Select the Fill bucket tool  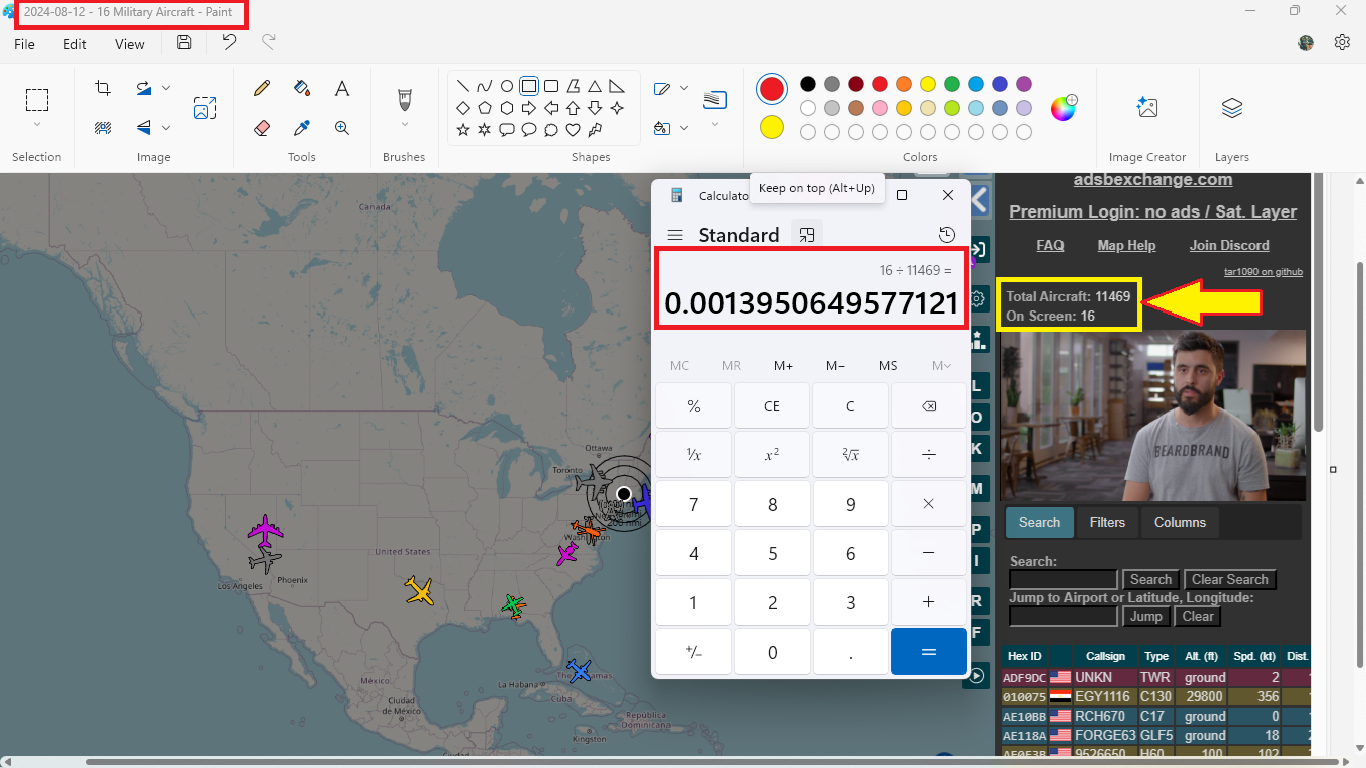click(x=302, y=88)
